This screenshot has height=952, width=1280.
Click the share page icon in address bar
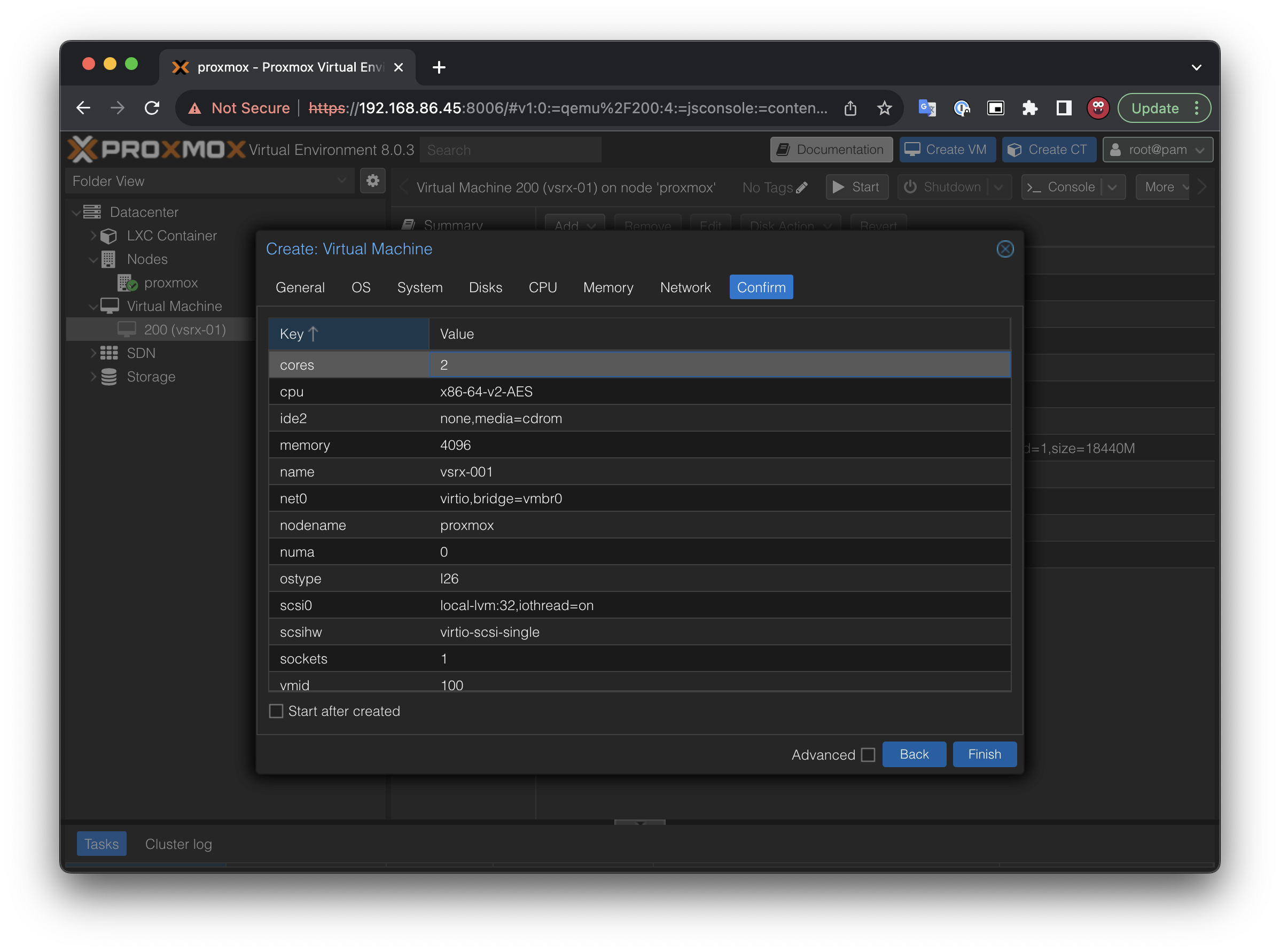click(850, 108)
